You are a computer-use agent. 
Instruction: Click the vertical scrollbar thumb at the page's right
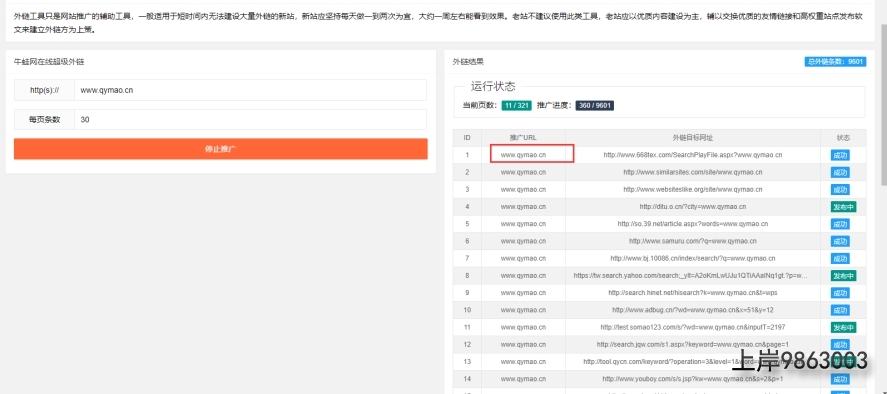[883, 105]
